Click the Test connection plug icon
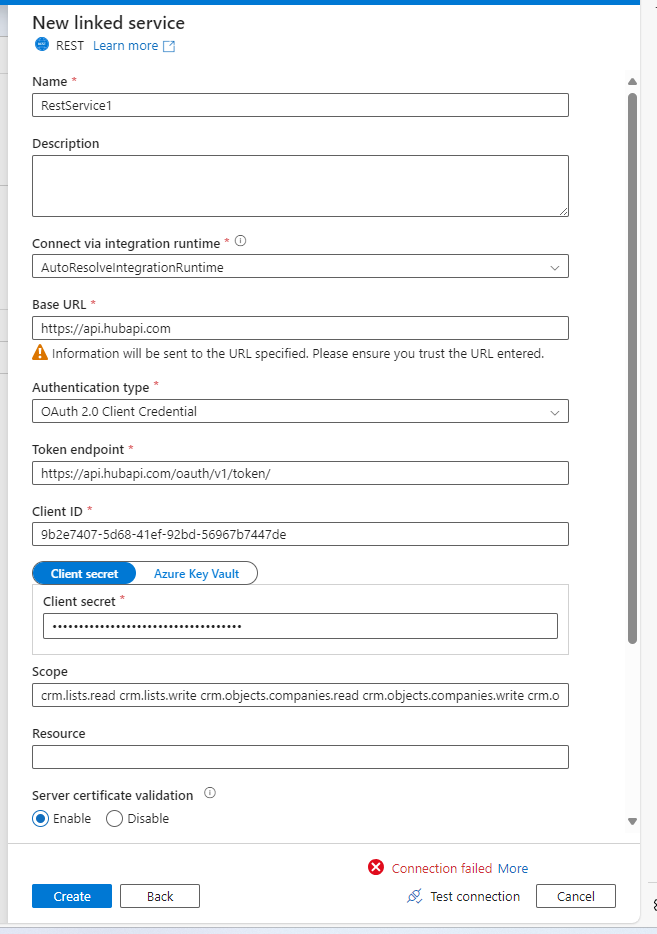The height and width of the screenshot is (934, 657). pyautogui.click(x=415, y=896)
